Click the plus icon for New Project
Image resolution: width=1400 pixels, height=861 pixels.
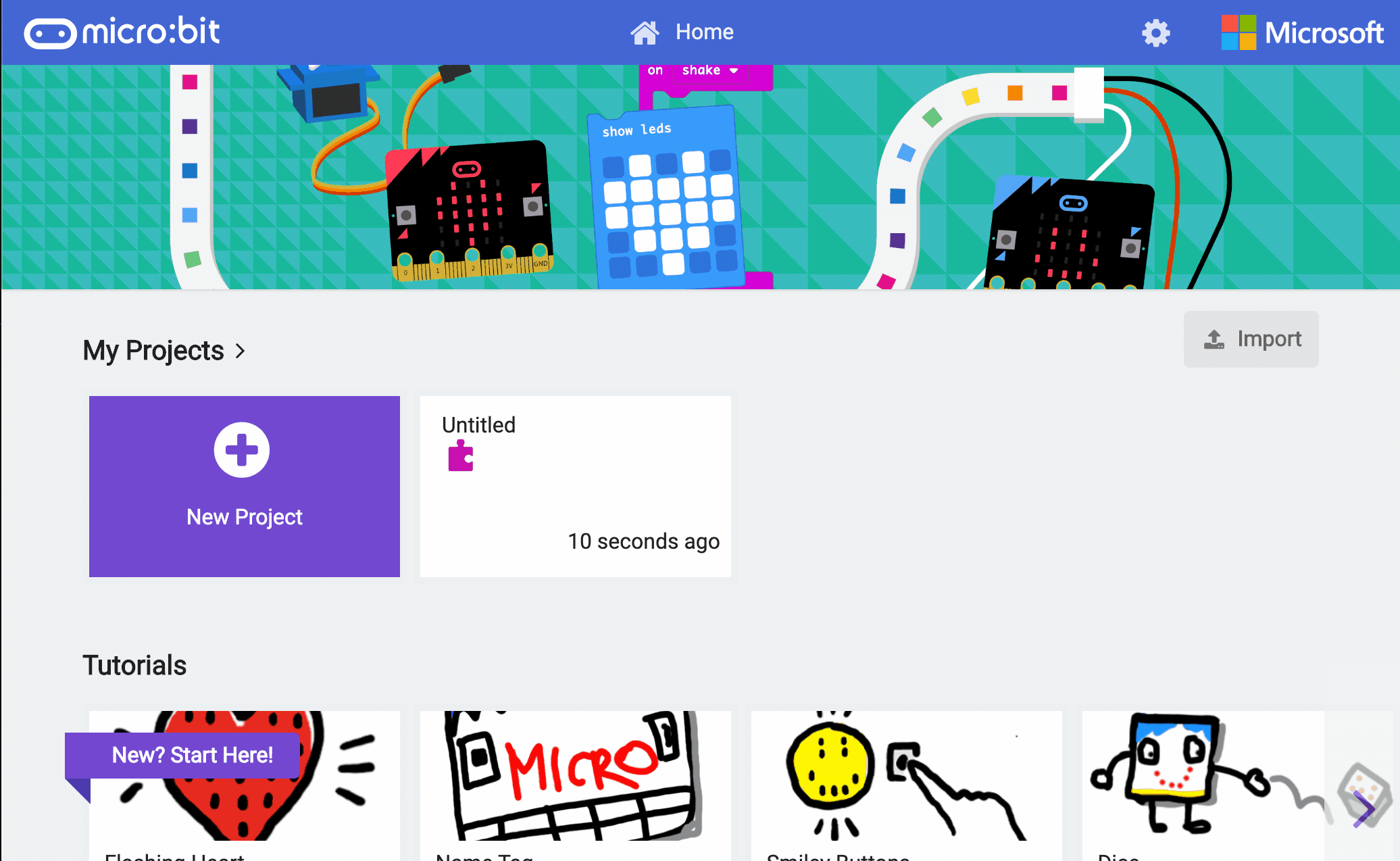tap(242, 450)
